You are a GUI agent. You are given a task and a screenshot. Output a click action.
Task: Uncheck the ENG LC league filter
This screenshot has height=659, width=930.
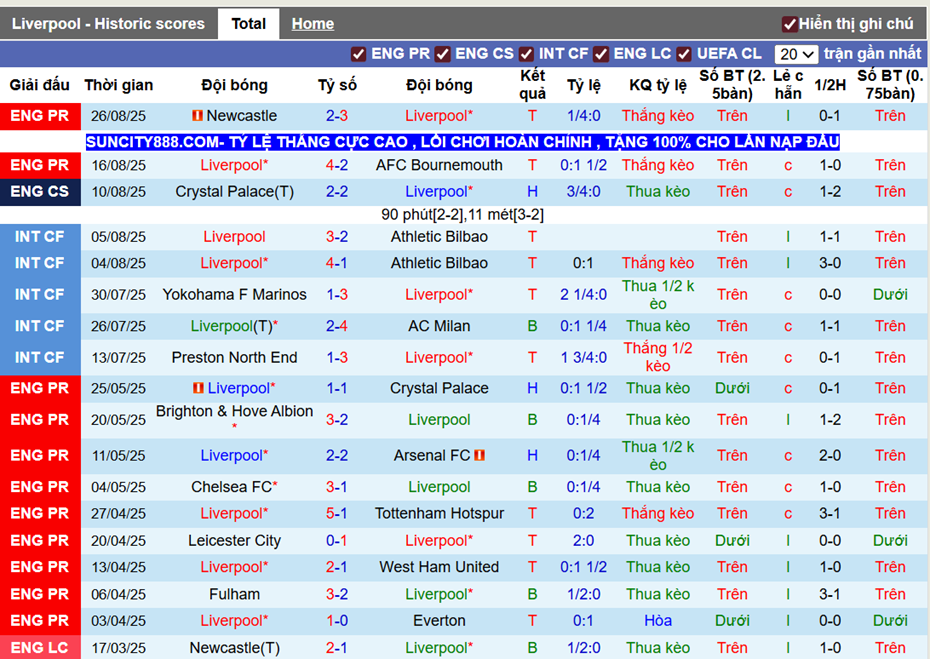pos(601,54)
